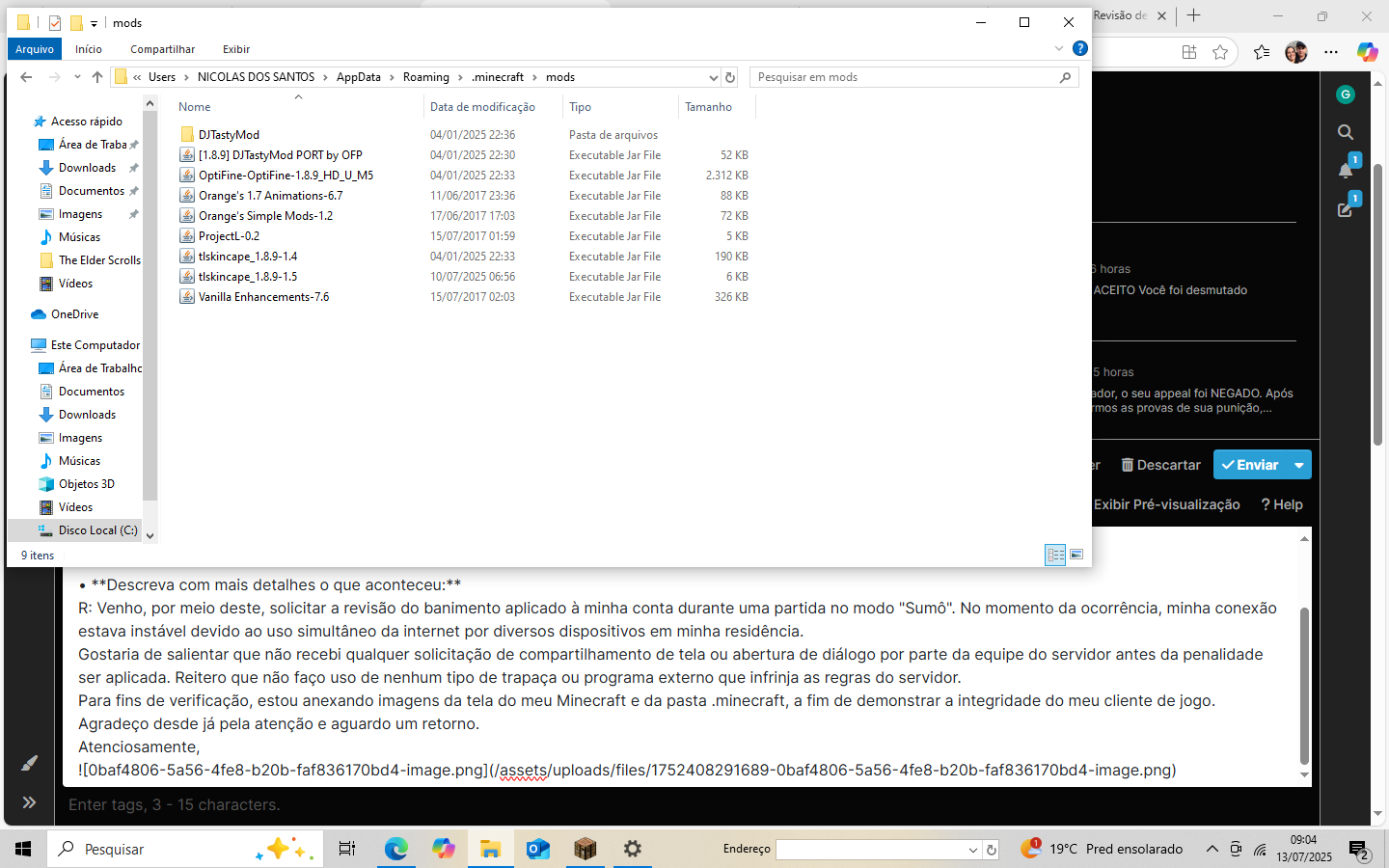Click search field Pesquisar em mods
Image resolution: width=1389 pixels, height=868 pixels.
pyautogui.click(x=904, y=77)
